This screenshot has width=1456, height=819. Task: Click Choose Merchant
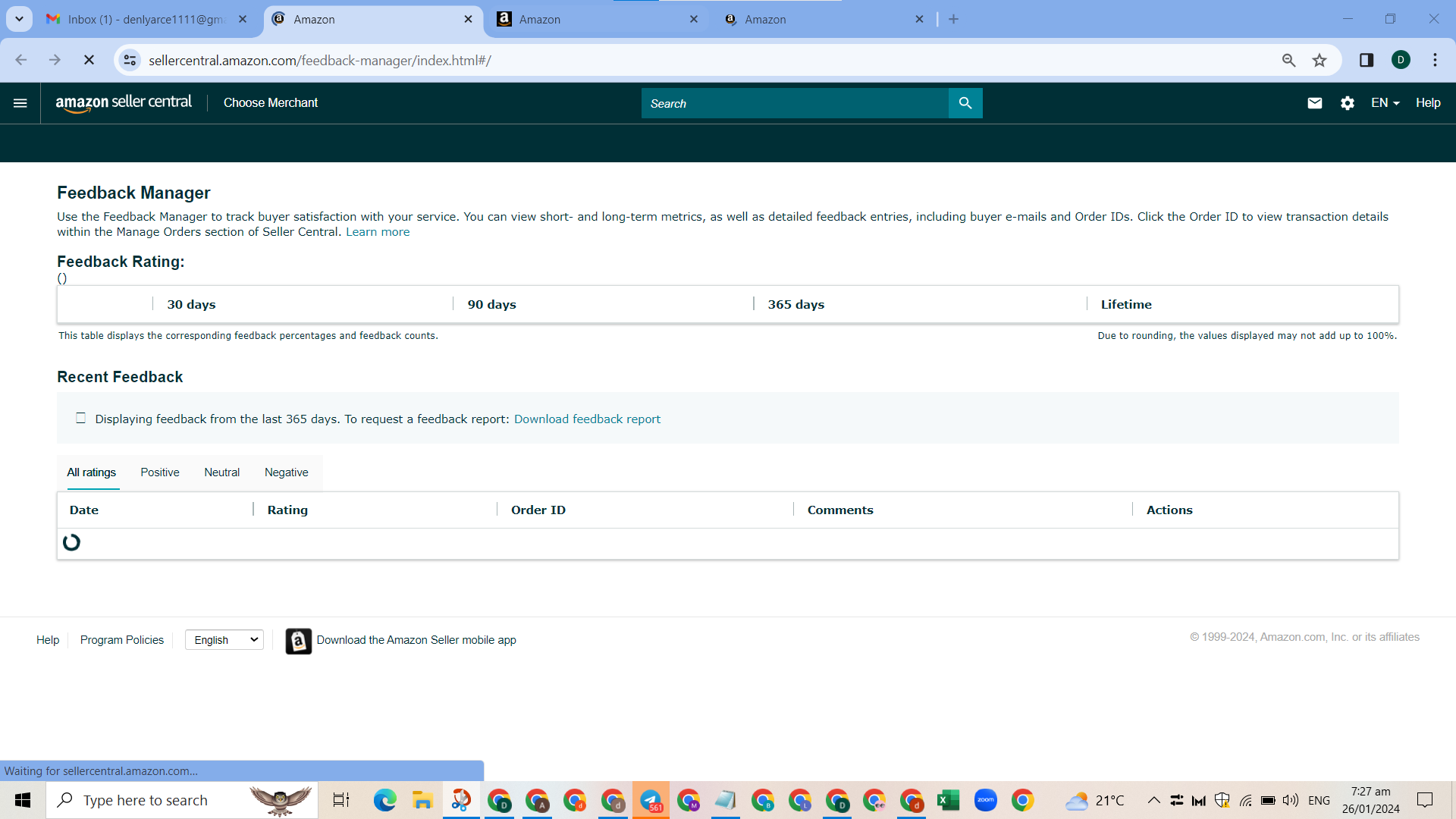pos(271,103)
